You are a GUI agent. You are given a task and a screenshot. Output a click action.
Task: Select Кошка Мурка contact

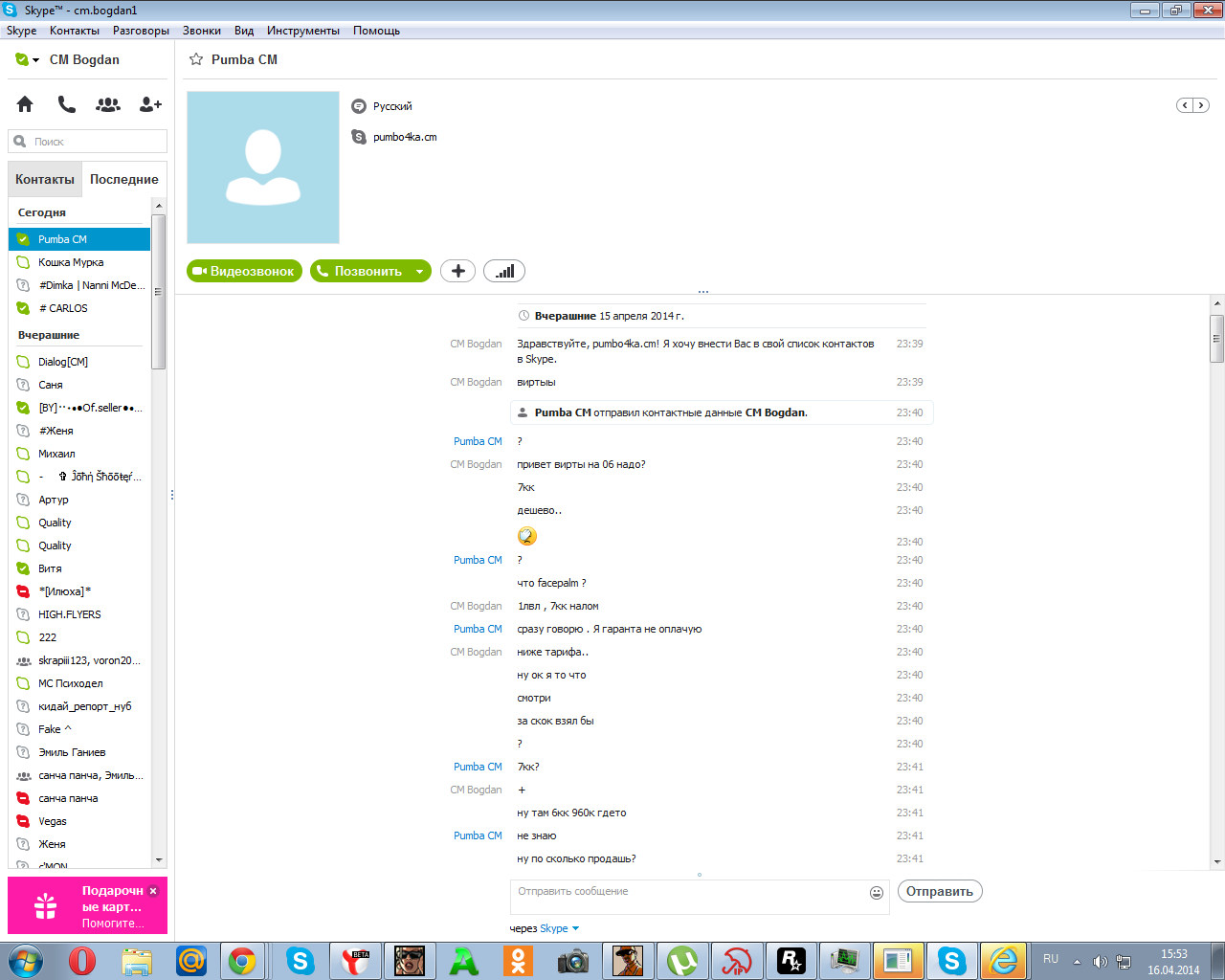coord(79,262)
